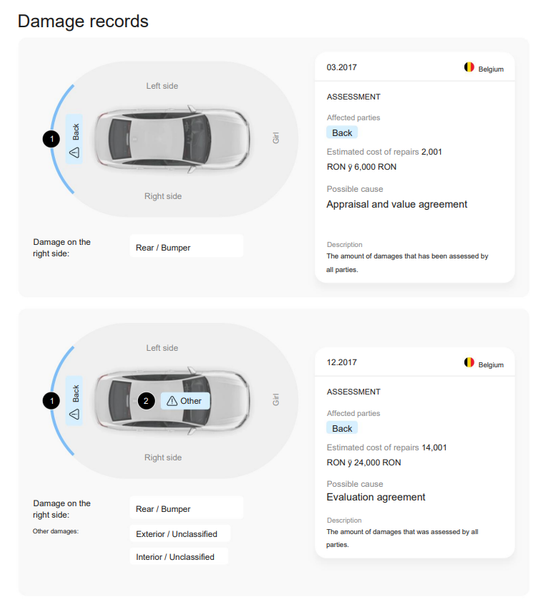The image size is (543, 600).
Task: Click the Evaluation agreement cause text
Action: pos(376,497)
